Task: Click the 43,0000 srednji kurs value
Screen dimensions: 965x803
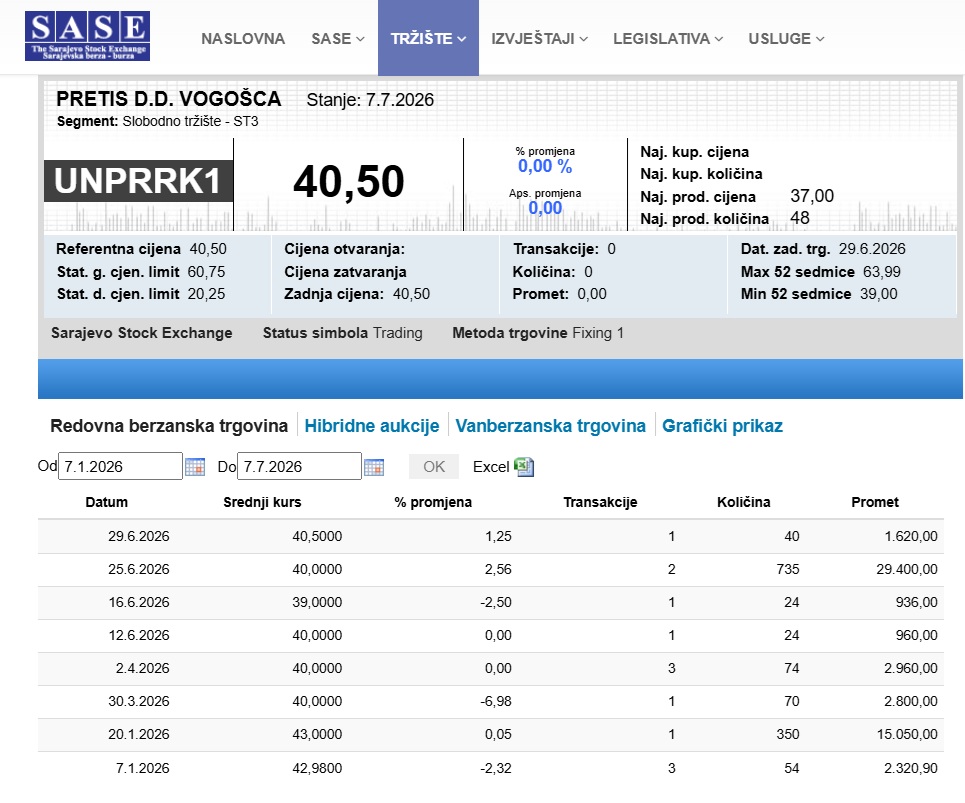Action: click(x=317, y=734)
